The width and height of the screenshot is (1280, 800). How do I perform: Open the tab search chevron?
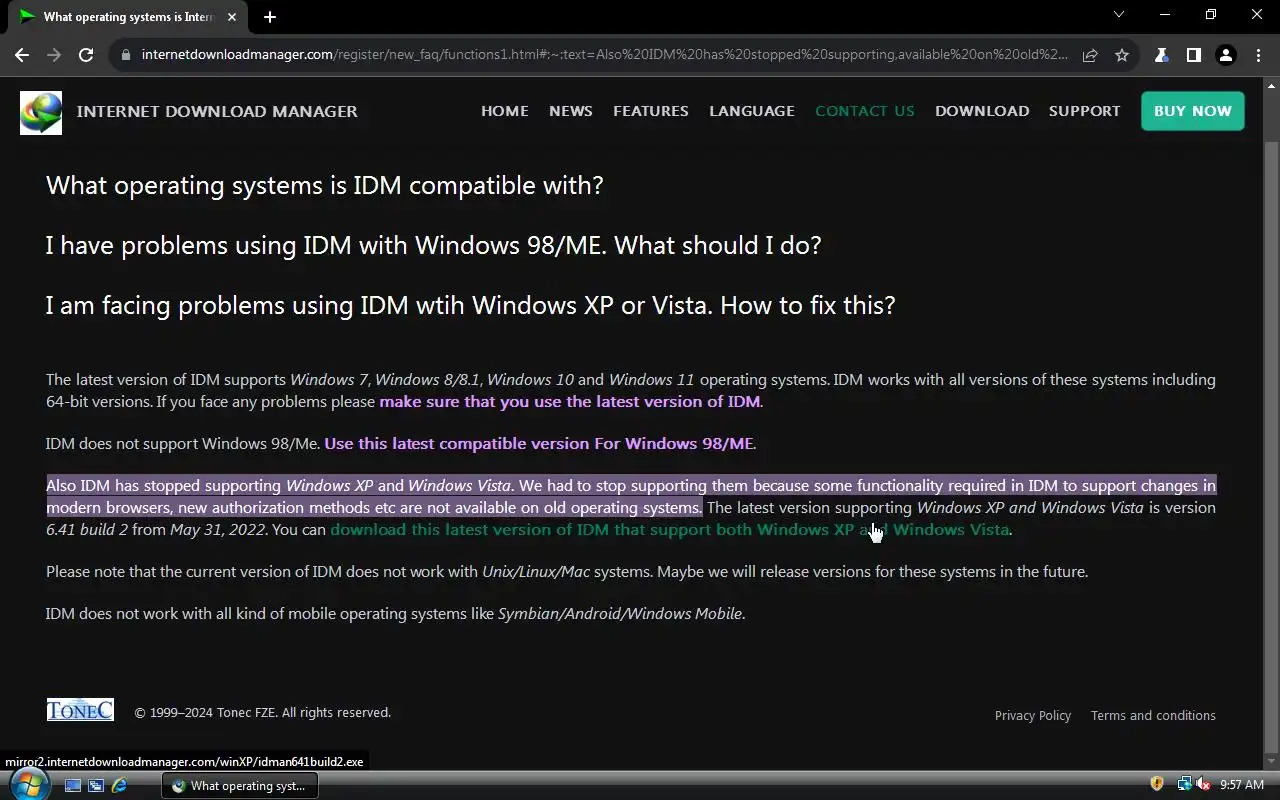tap(1119, 15)
